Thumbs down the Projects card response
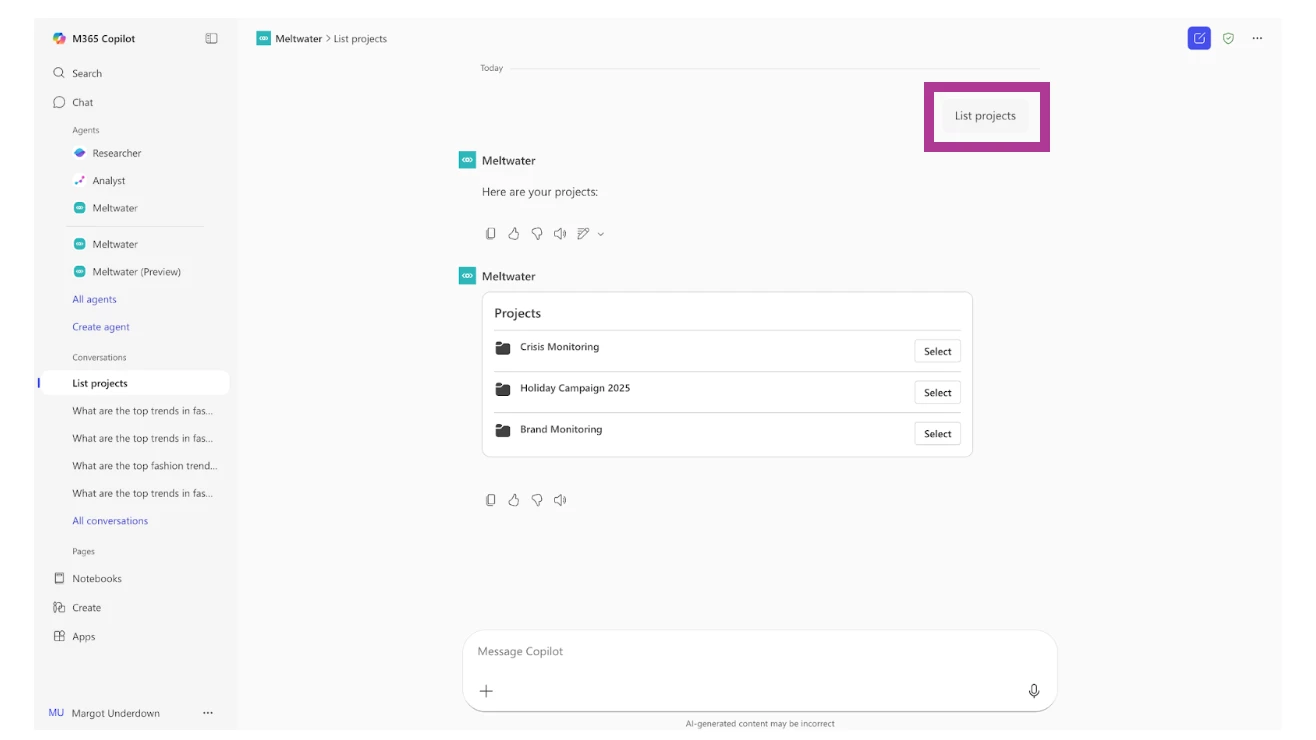The width and height of the screenshot is (1316, 740). point(537,500)
